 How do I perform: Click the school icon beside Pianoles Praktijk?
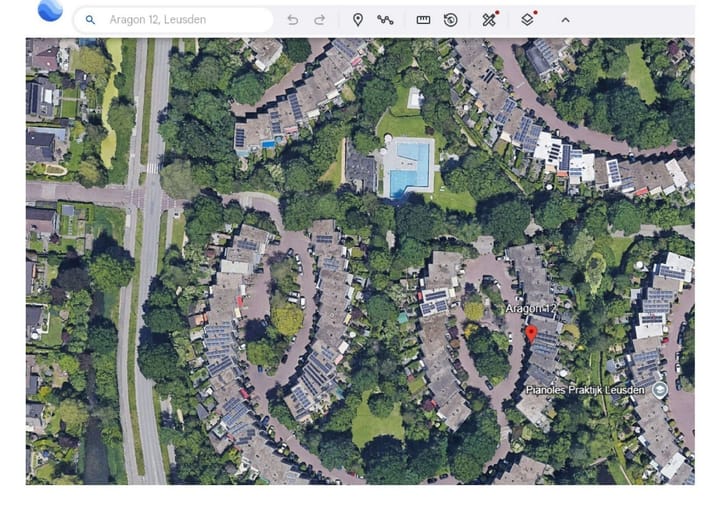tap(659, 388)
